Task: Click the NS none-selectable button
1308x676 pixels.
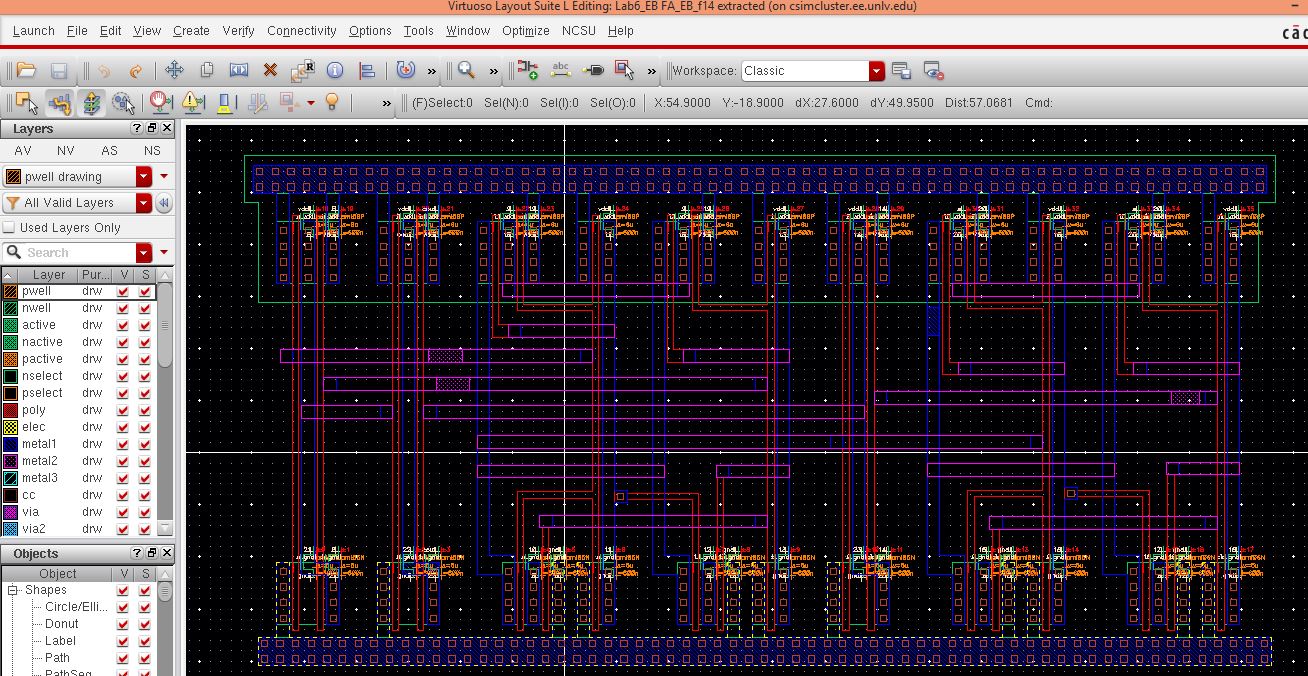Action: 152,151
